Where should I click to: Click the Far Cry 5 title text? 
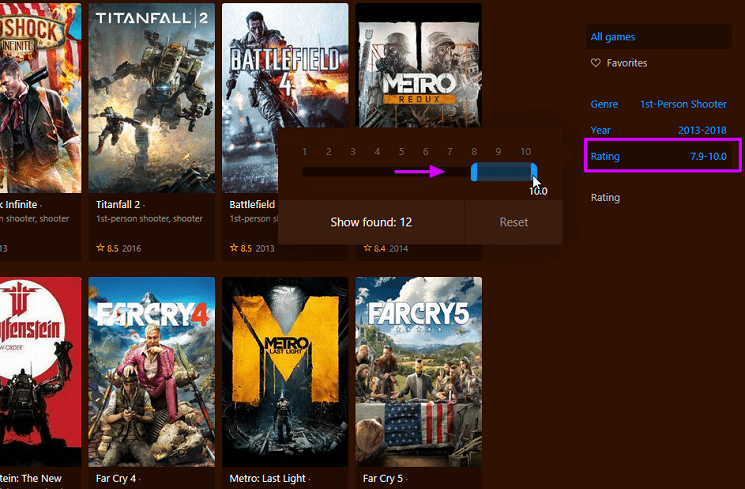click(382, 478)
